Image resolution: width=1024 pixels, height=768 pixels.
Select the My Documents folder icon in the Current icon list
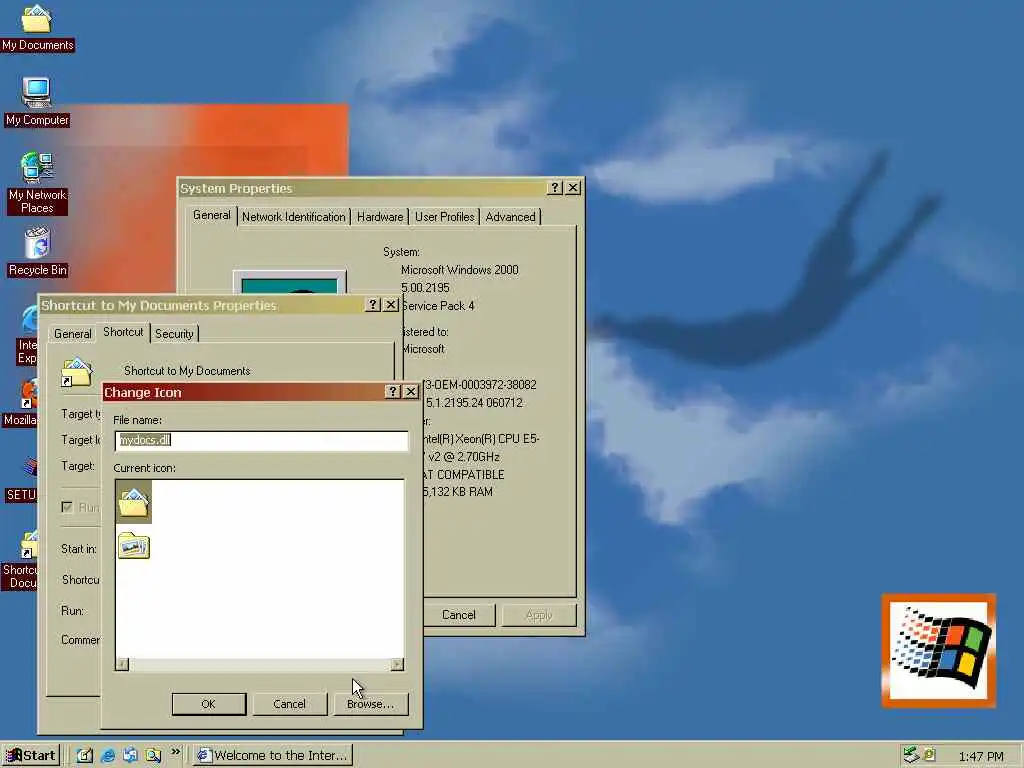[x=134, y=502]
